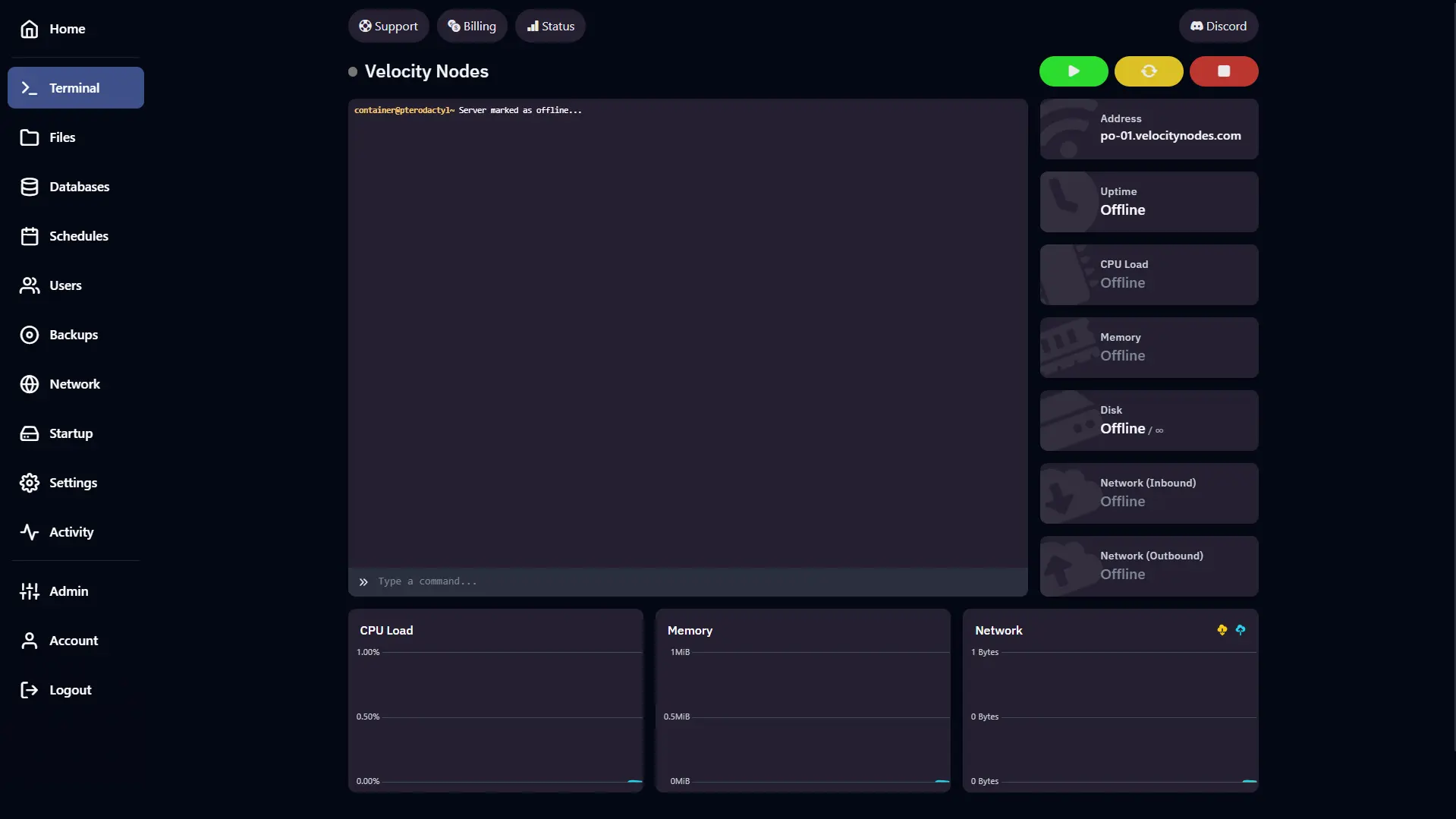
Task: Open the Terminal section from sidebar
Action: 74,87
